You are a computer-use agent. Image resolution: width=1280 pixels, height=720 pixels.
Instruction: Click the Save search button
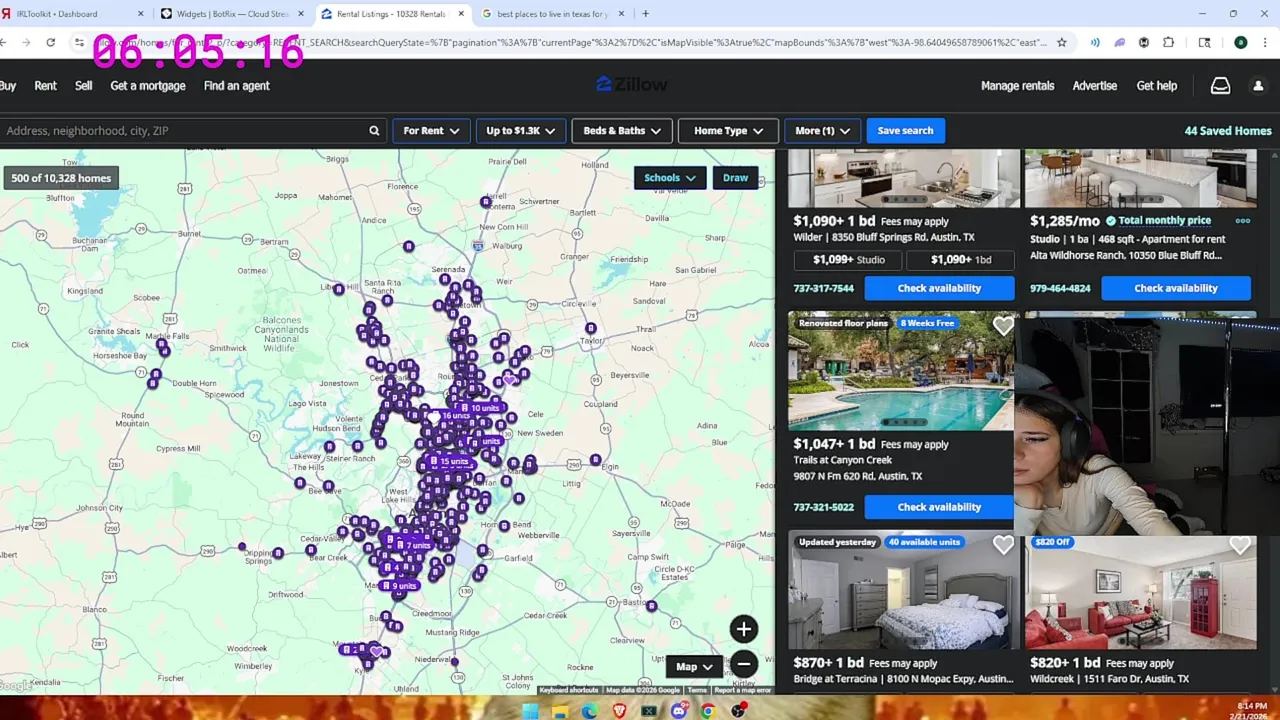coord(905,131)
